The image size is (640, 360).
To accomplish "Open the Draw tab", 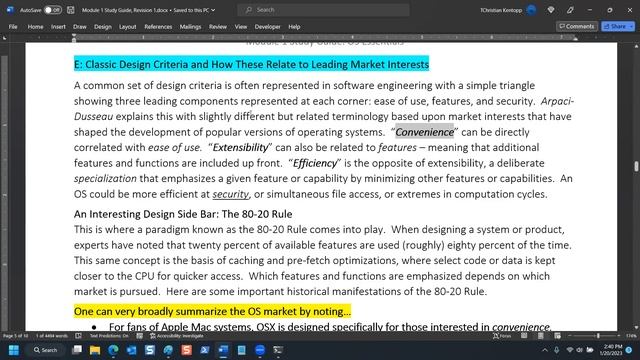I will click(x=80, y=27).
